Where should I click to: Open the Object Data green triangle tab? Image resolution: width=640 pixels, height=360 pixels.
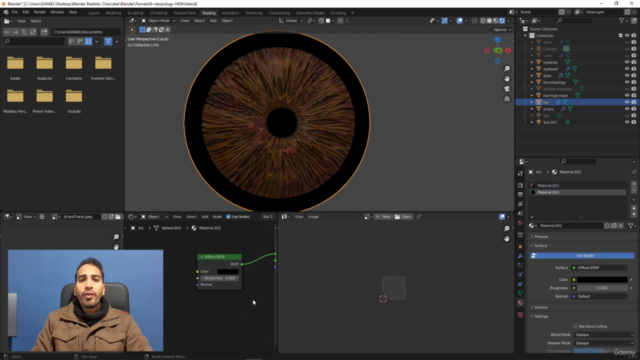(x=520, y=293)
